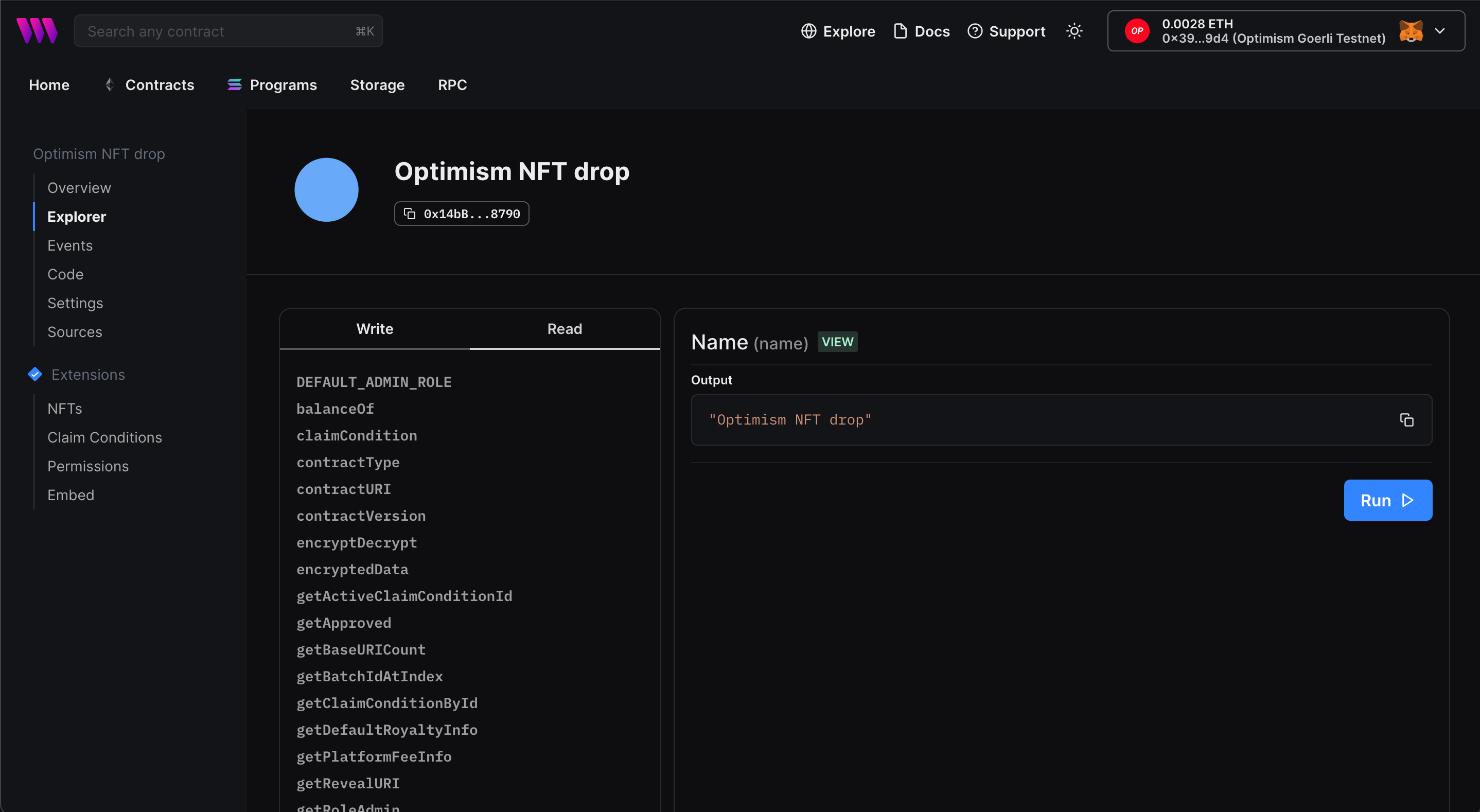Viewport: 1480px width, 812px height.
Task: Run the Name view function
Action: tap(1387, 500)
